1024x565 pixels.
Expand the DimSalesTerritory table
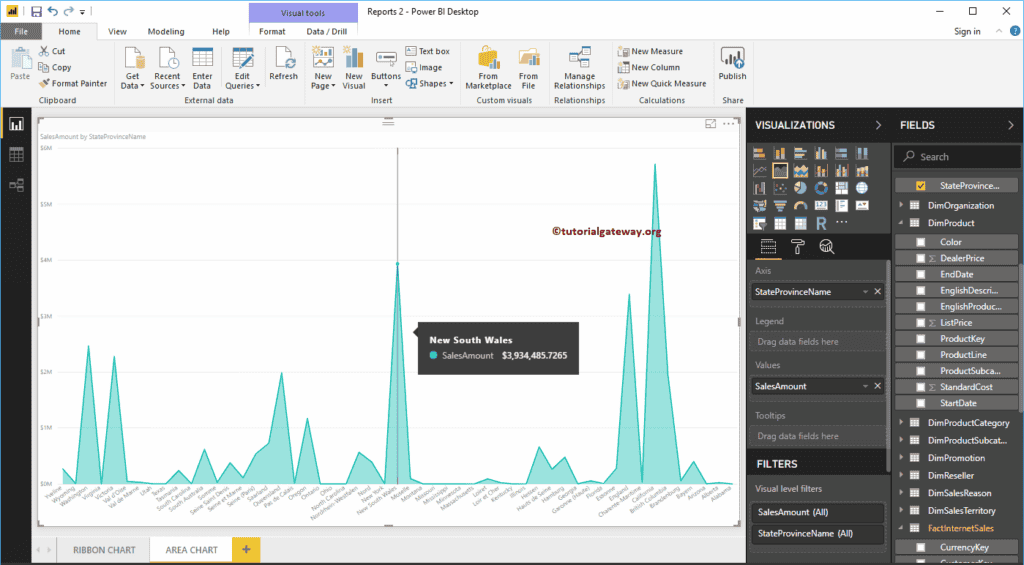tap(901, 510)
